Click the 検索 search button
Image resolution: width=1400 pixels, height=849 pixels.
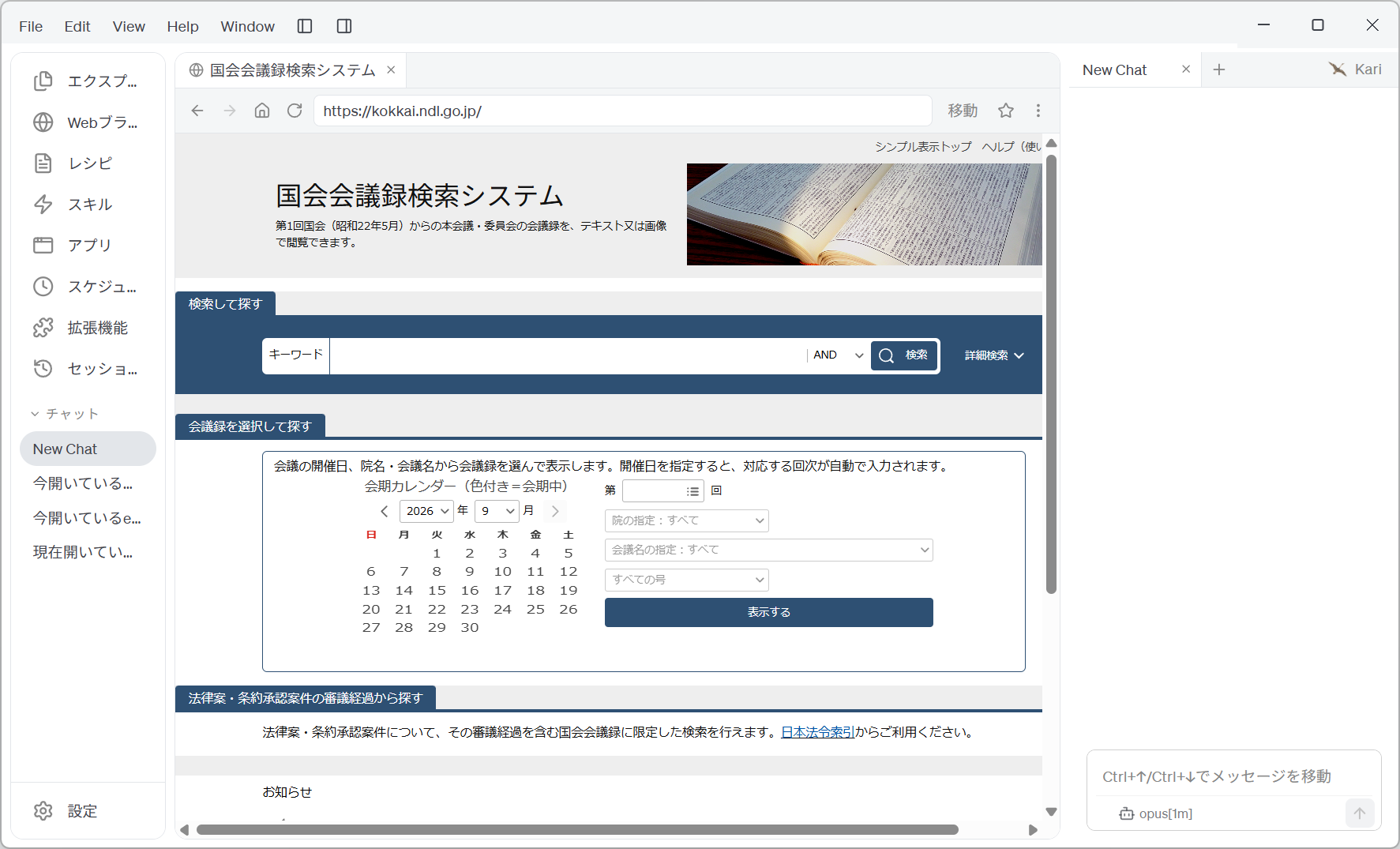(x=904, y=355)
